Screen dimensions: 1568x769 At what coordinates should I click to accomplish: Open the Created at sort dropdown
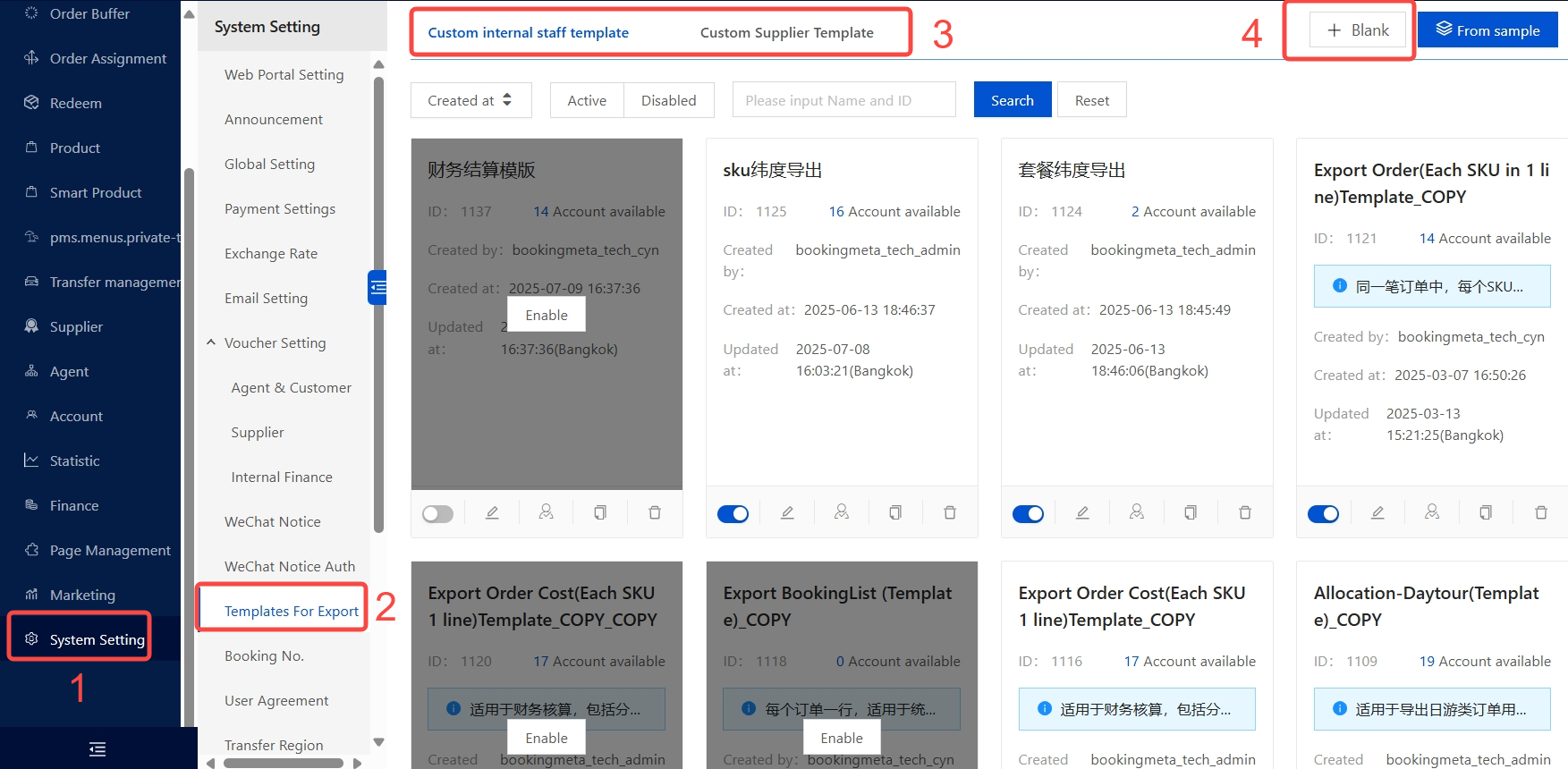470,100
